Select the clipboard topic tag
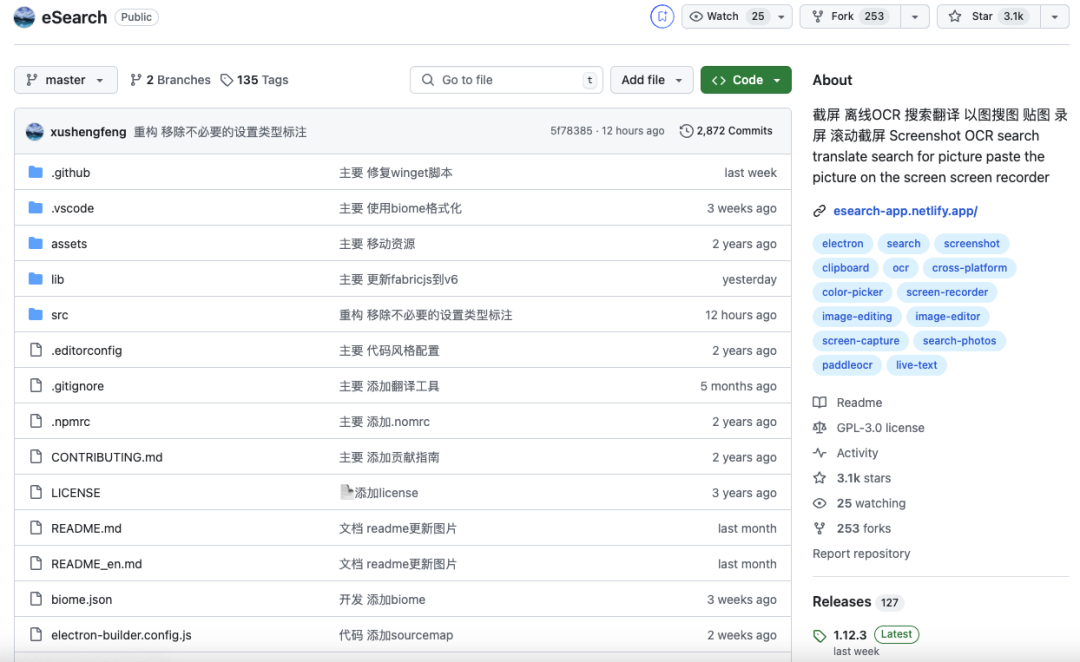 tap(845, 268)
